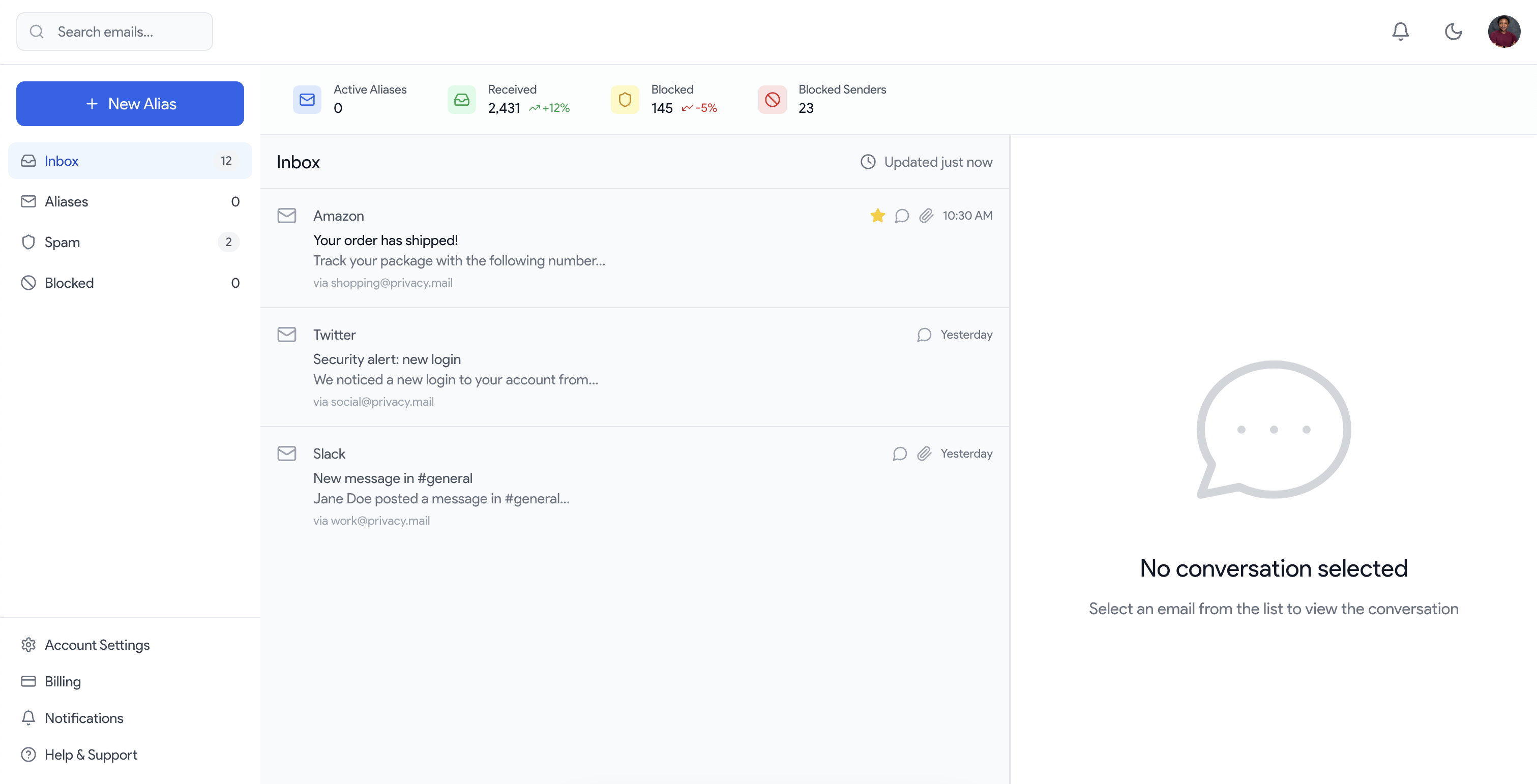Click the Blocked -5% trend indicator
The height and width of the screenshot is (784, 1537).
tap(699, 108)
